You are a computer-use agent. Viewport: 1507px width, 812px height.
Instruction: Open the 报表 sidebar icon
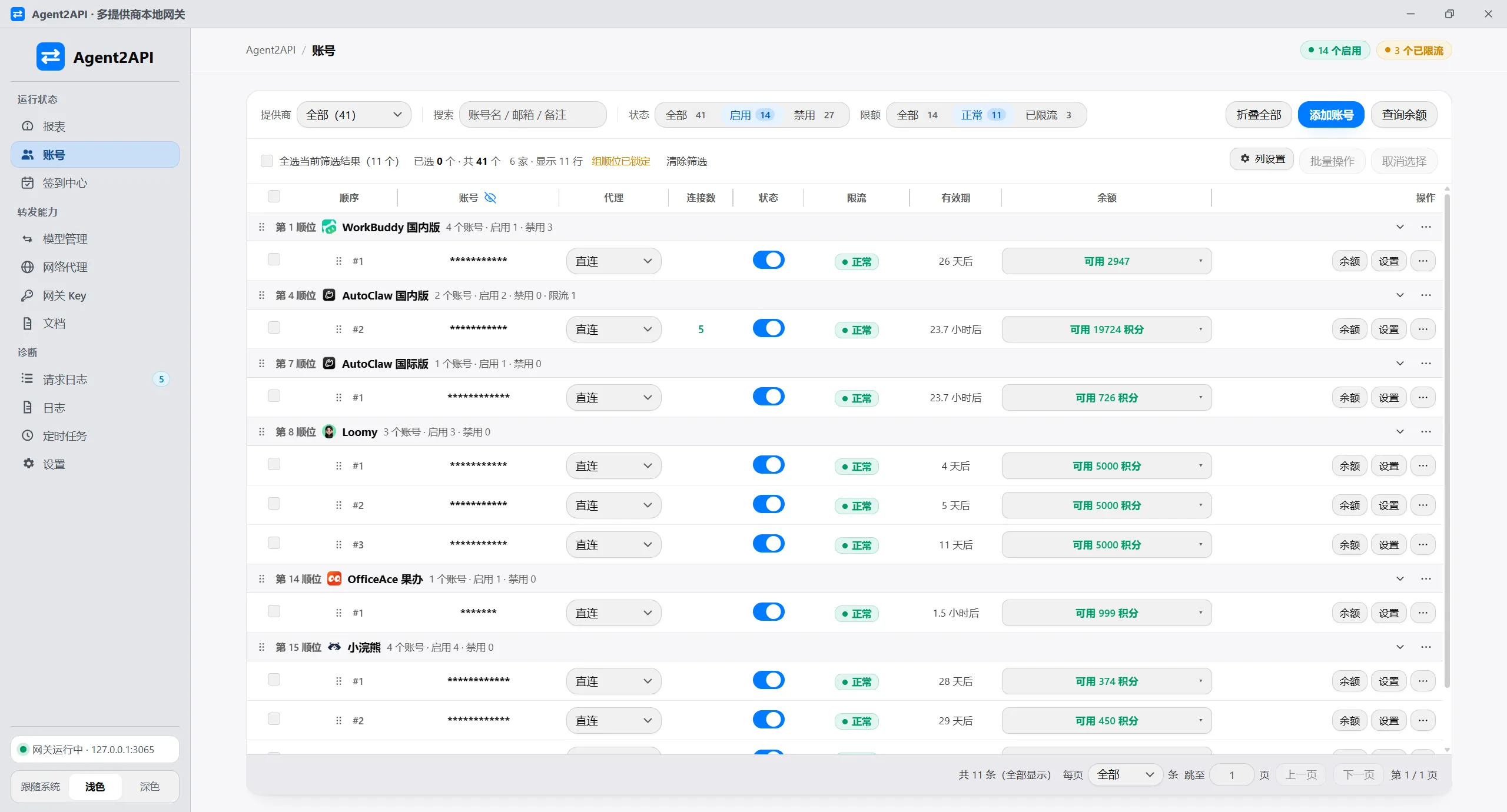tap(28, 126)
